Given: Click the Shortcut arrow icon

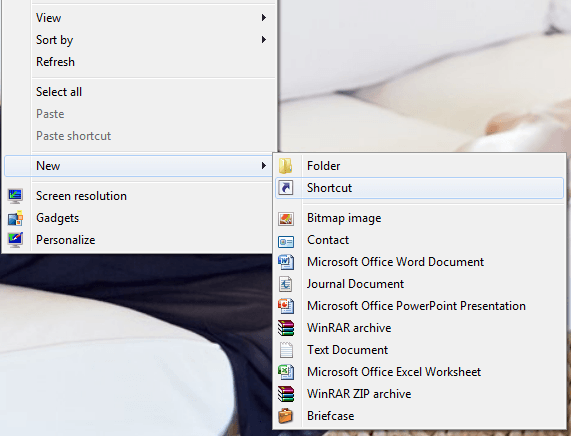Looking at the screenshot, I should 286,188.
